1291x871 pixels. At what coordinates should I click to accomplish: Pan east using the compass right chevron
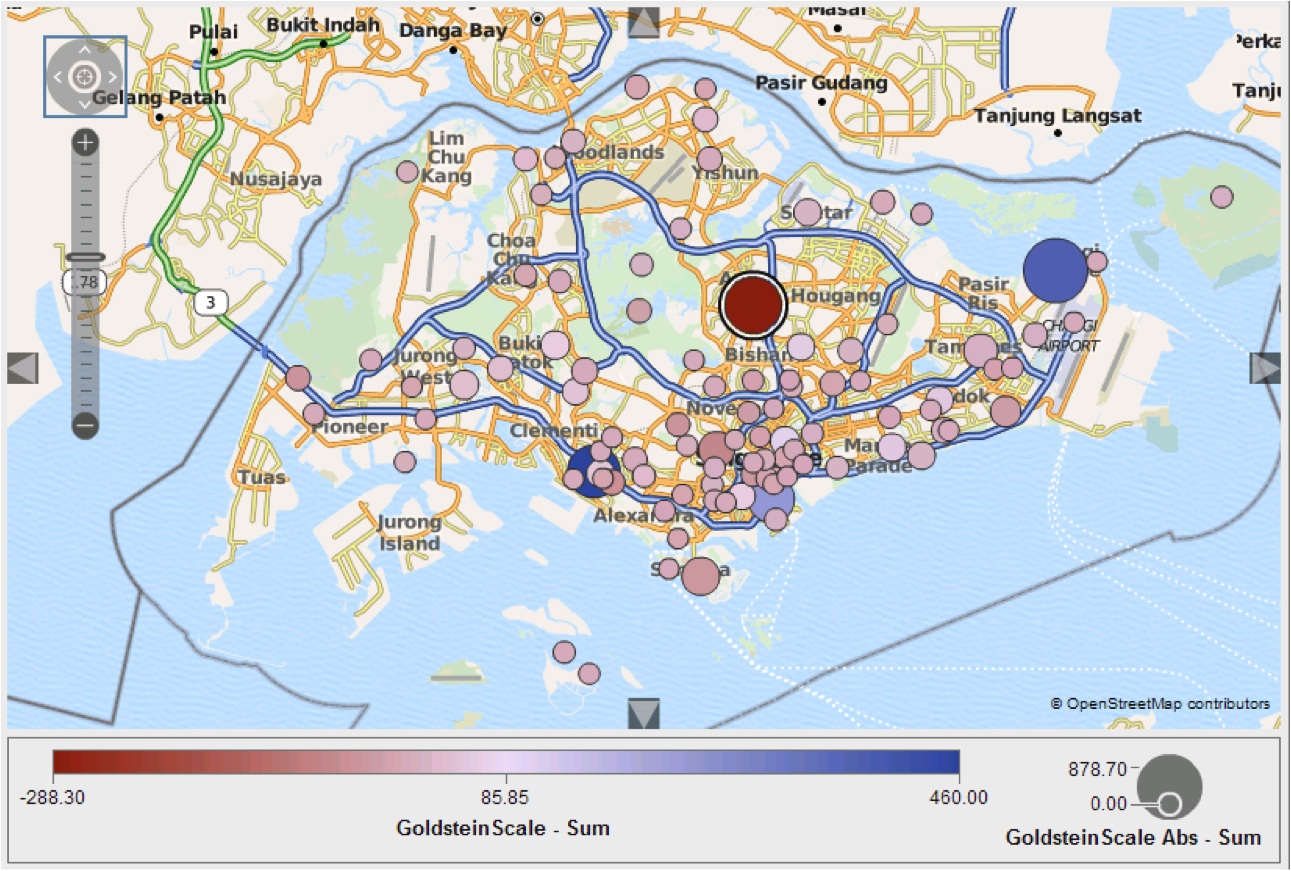(x=112, y=76)
